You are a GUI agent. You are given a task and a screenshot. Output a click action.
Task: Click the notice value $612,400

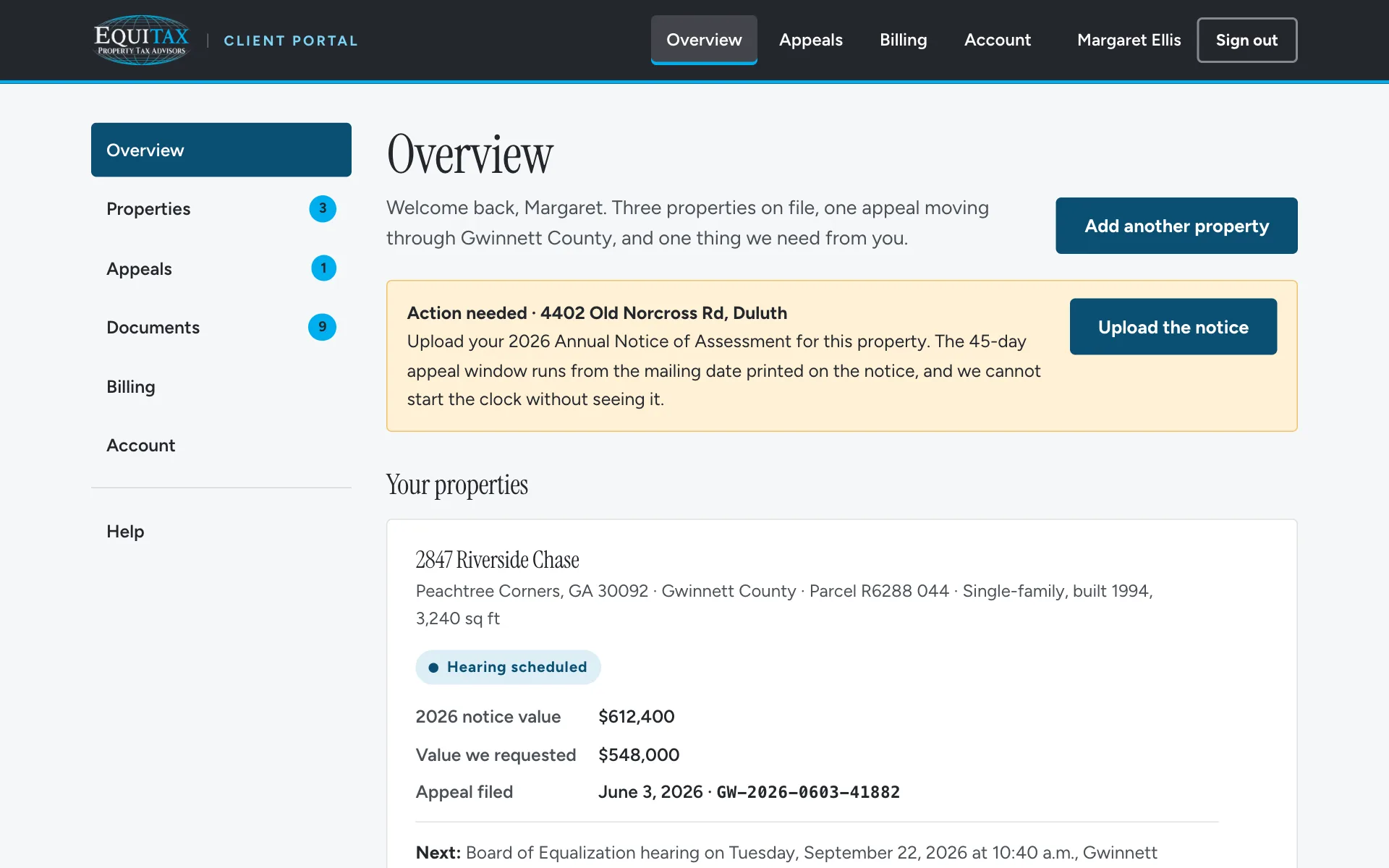click(x=637, y=717)
